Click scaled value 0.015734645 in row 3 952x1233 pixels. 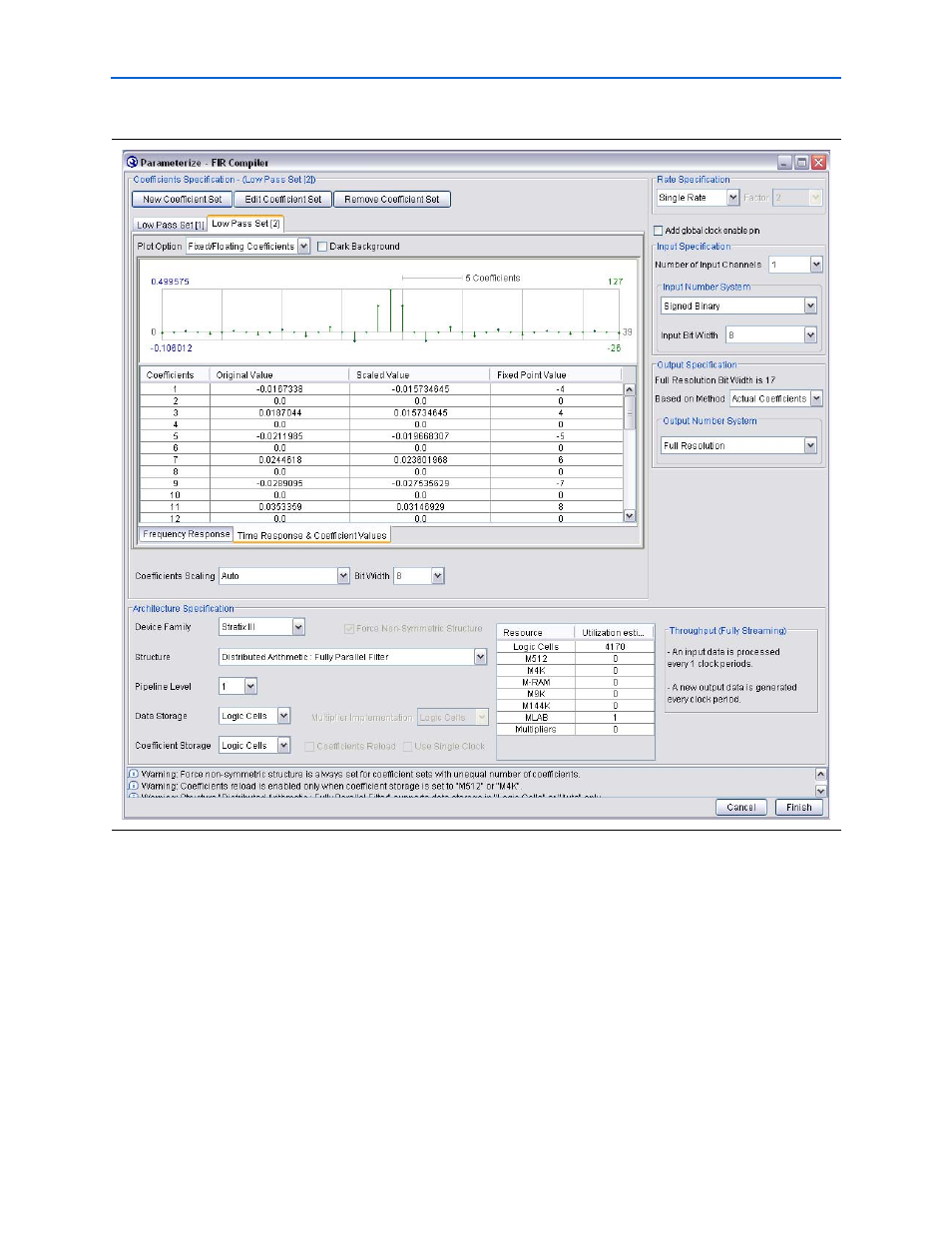pos(420,412)
